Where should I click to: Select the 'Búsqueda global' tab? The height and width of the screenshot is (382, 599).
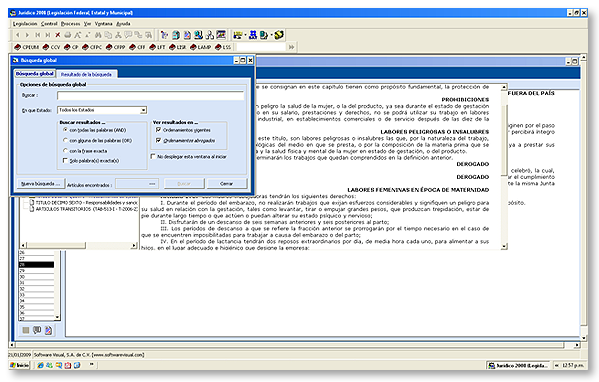pyautogui.click(x=35, y=73)
